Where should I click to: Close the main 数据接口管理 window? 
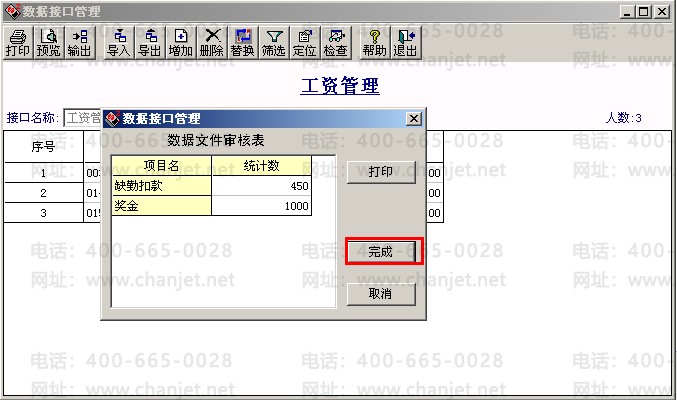661,12
